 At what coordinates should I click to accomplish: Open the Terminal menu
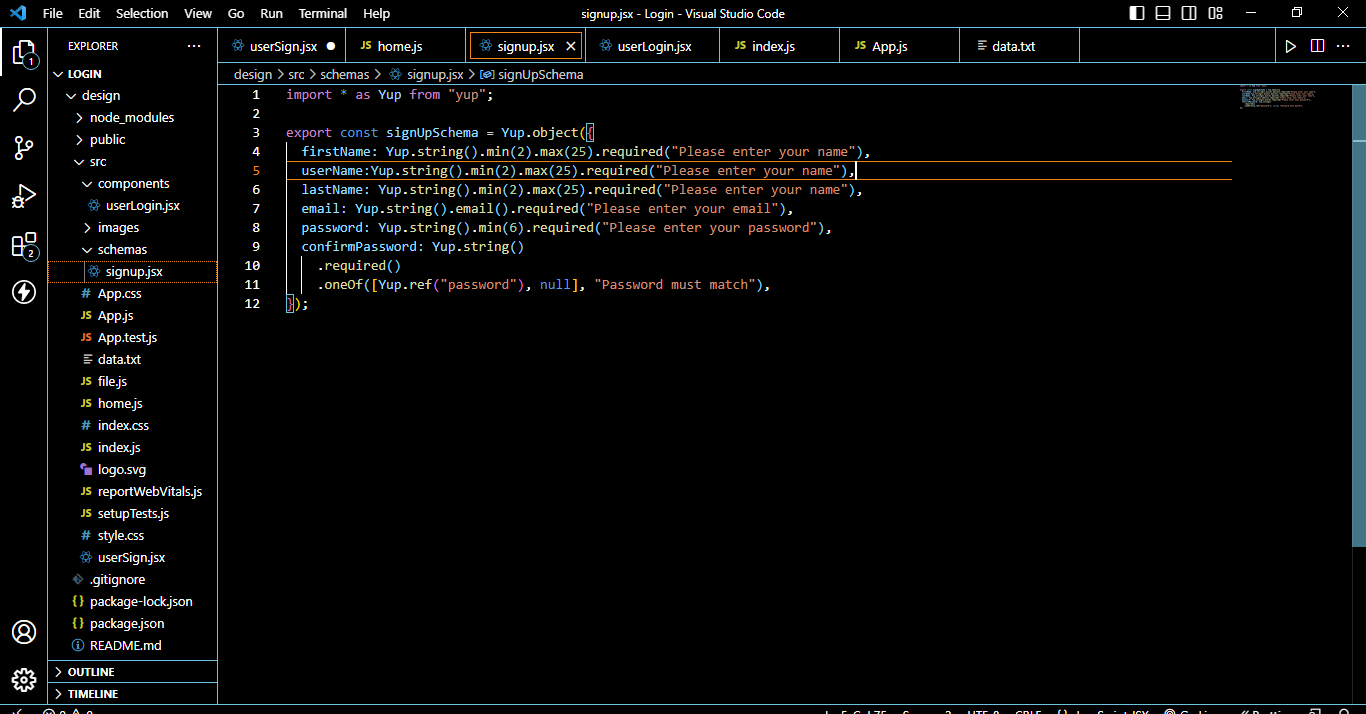pos(323,14)
